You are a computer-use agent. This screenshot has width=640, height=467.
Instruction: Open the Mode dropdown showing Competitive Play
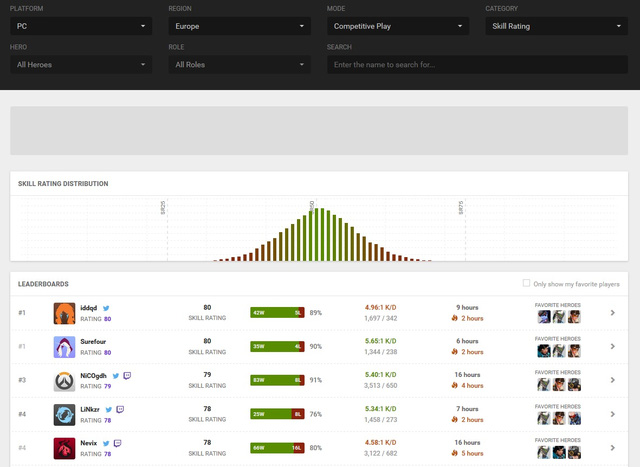point(398,26)
